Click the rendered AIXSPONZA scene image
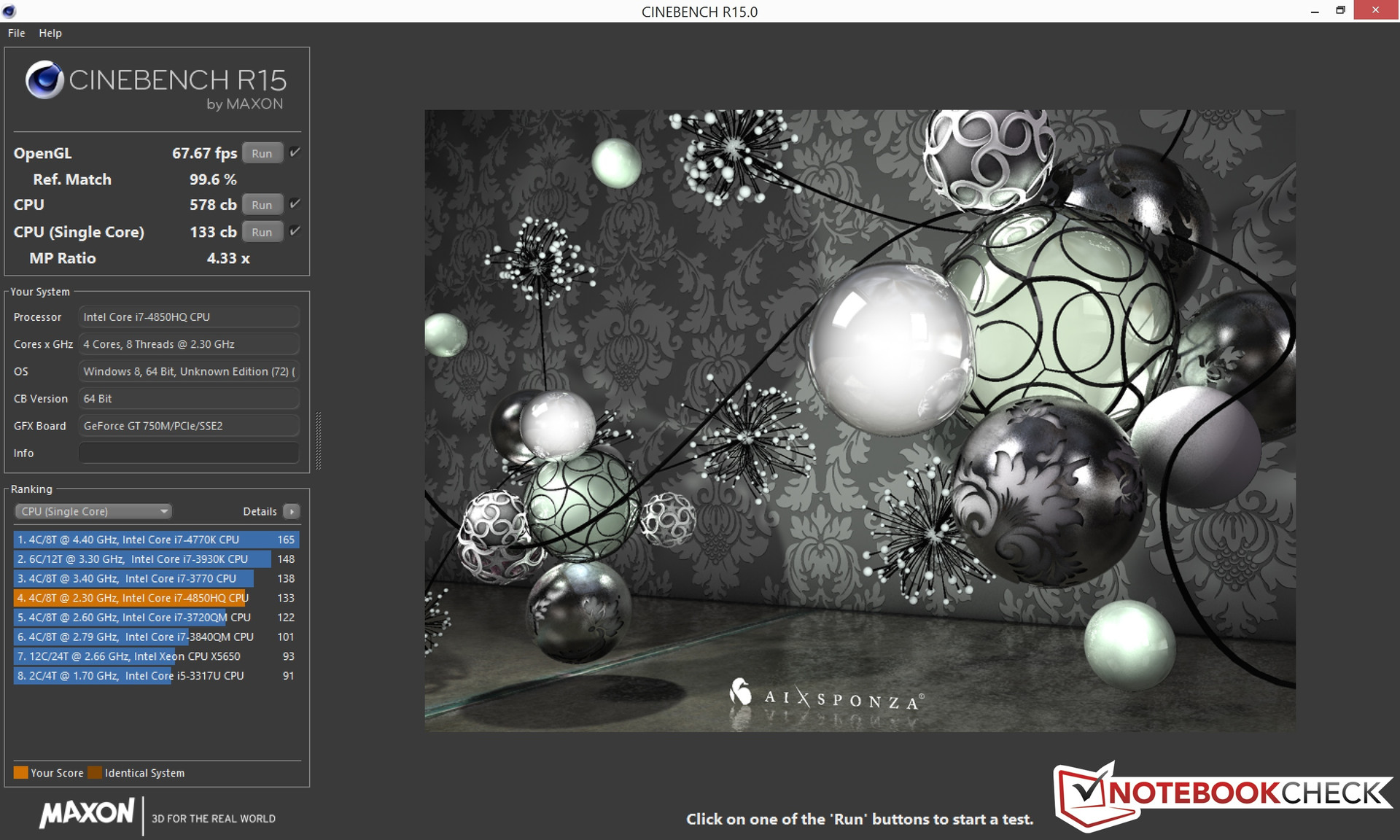Image resolution: width=1400 pixels, height=840 pixels. (x=860, y=421)
